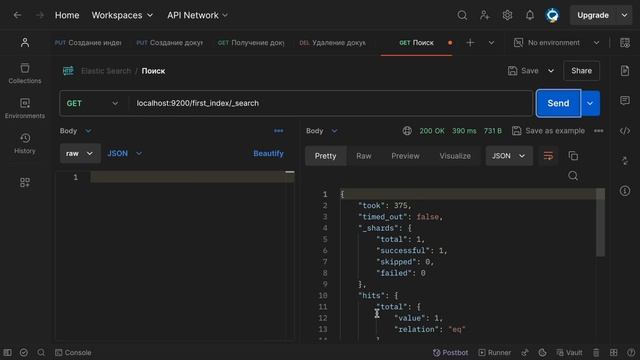Switch to the Создание индекса PUT tab
Screen dimensions: 640x360
pyautogui.click(x=88, y=42)
